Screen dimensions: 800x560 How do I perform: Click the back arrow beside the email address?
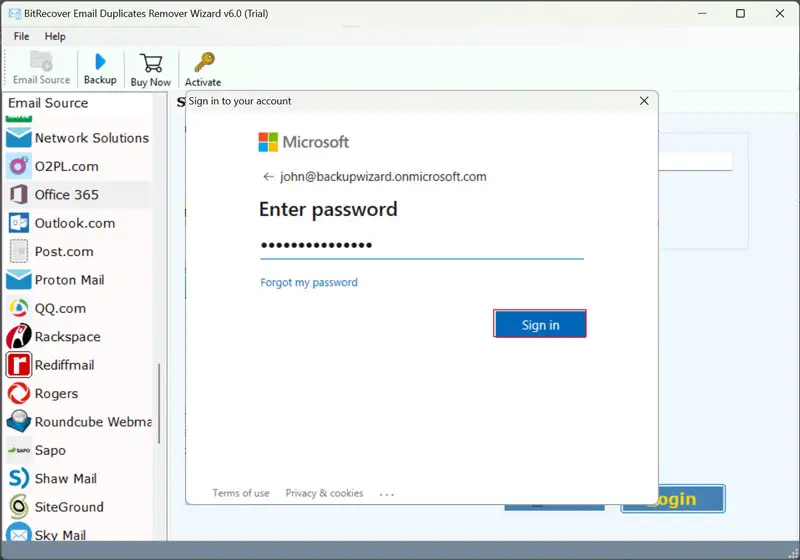tap(267, 177)
